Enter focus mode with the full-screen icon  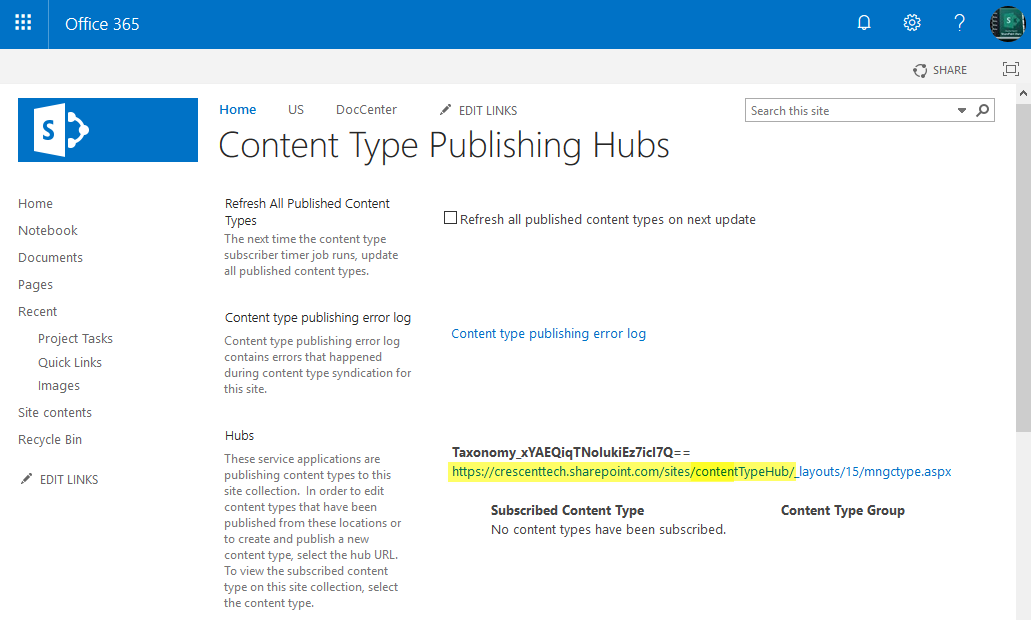(1010, 69)
